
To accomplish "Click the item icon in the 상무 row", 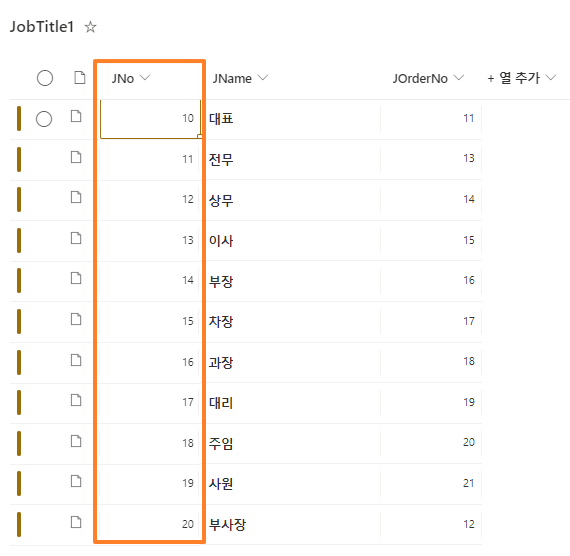I will pos(76,197).
